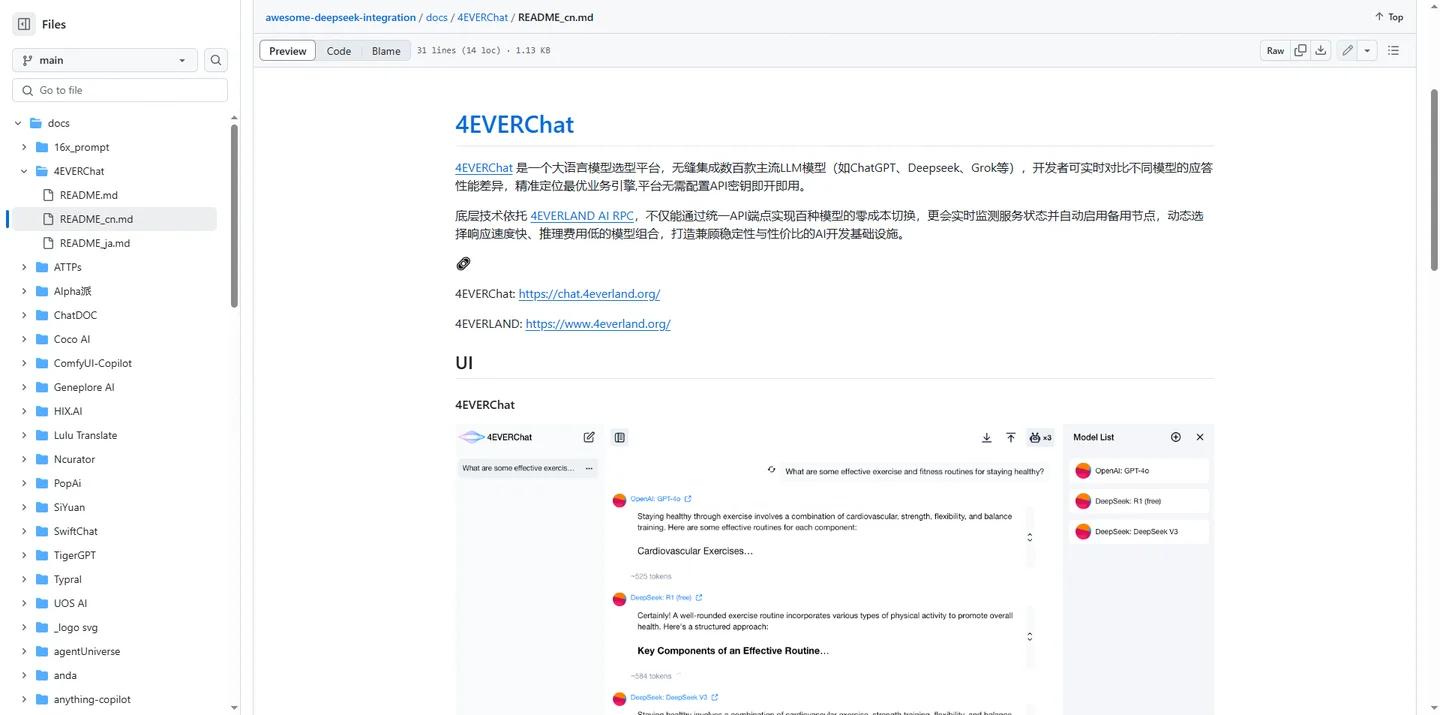Open the more edit options dropdown arrow
The height and width of the screenshot is (715, 1440).
point(1367,50)
